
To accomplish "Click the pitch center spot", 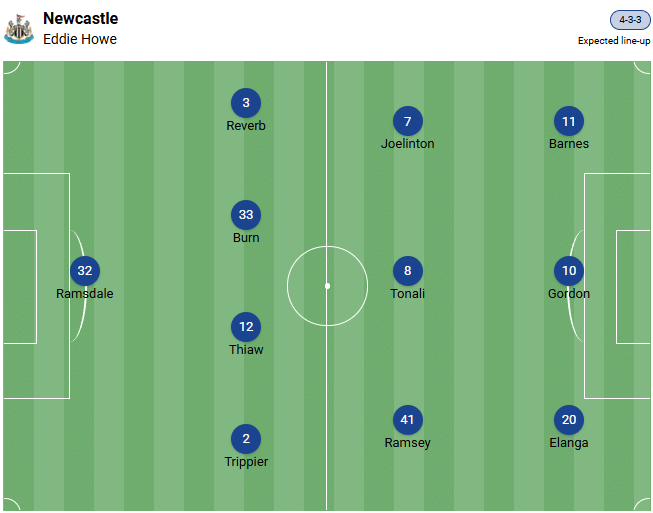I will click(x=327, y=286).
